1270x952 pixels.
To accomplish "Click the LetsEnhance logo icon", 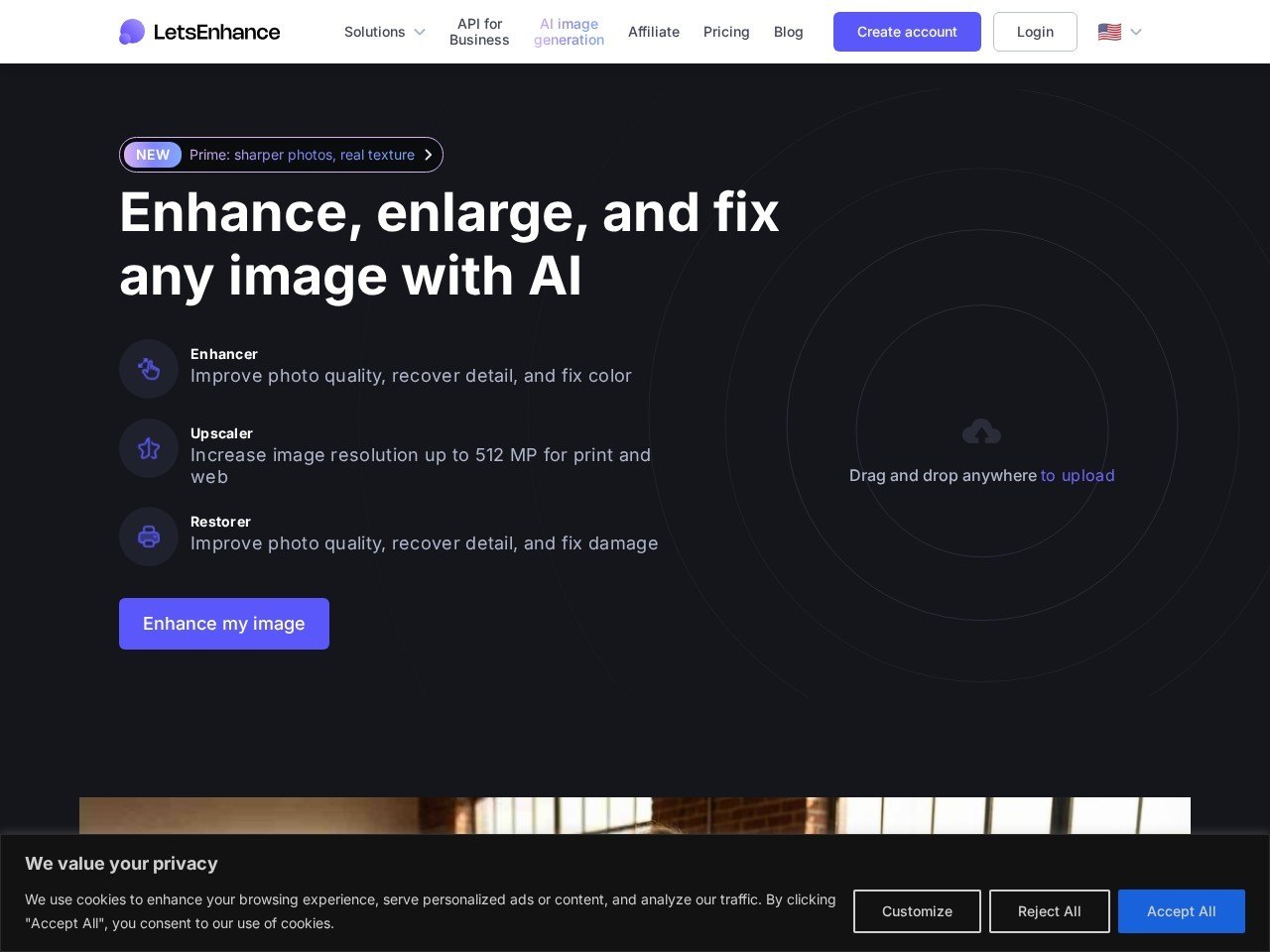I will (132, 32).
